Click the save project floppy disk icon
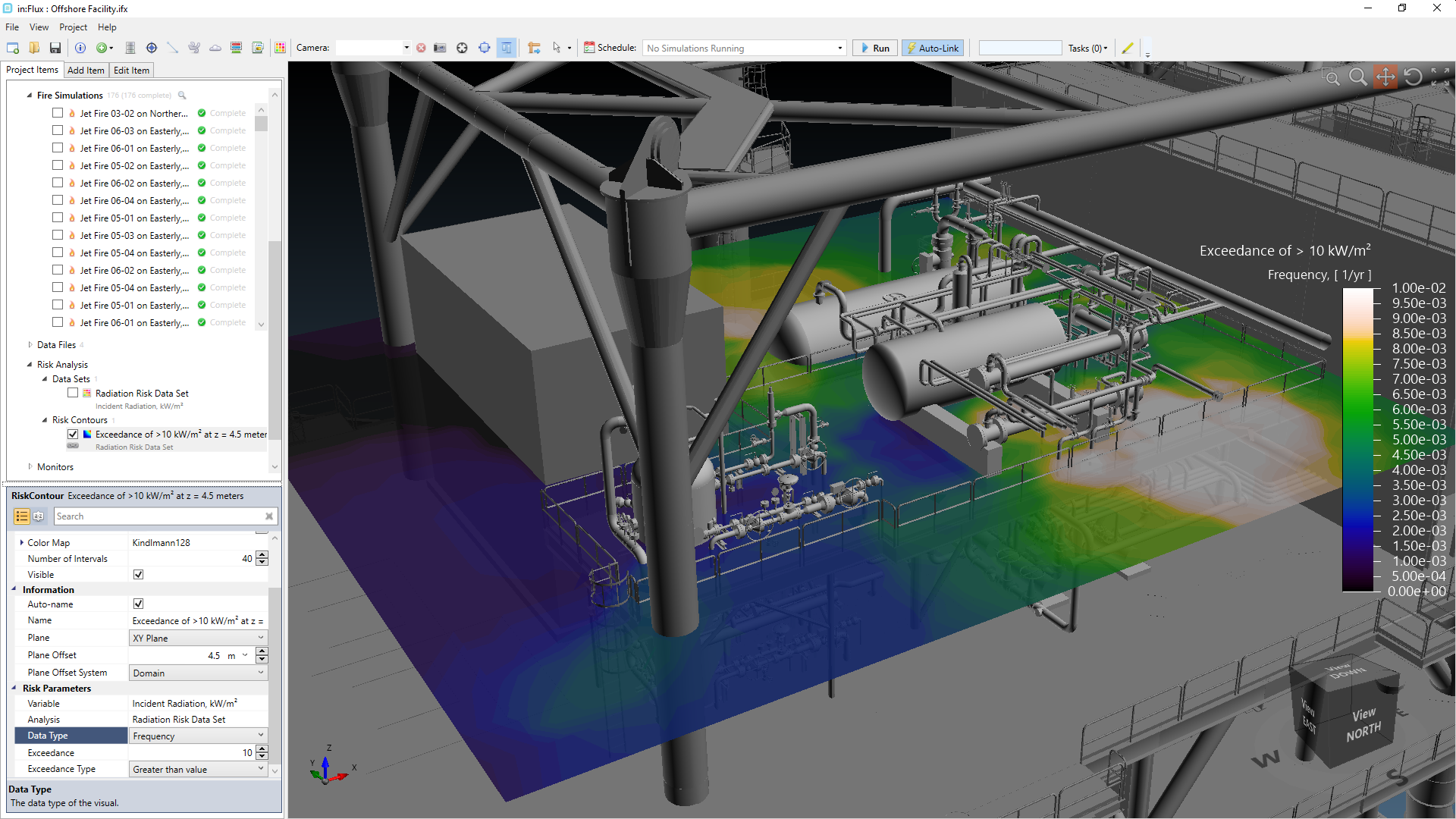1456x819 pixels. pos(55,48)
